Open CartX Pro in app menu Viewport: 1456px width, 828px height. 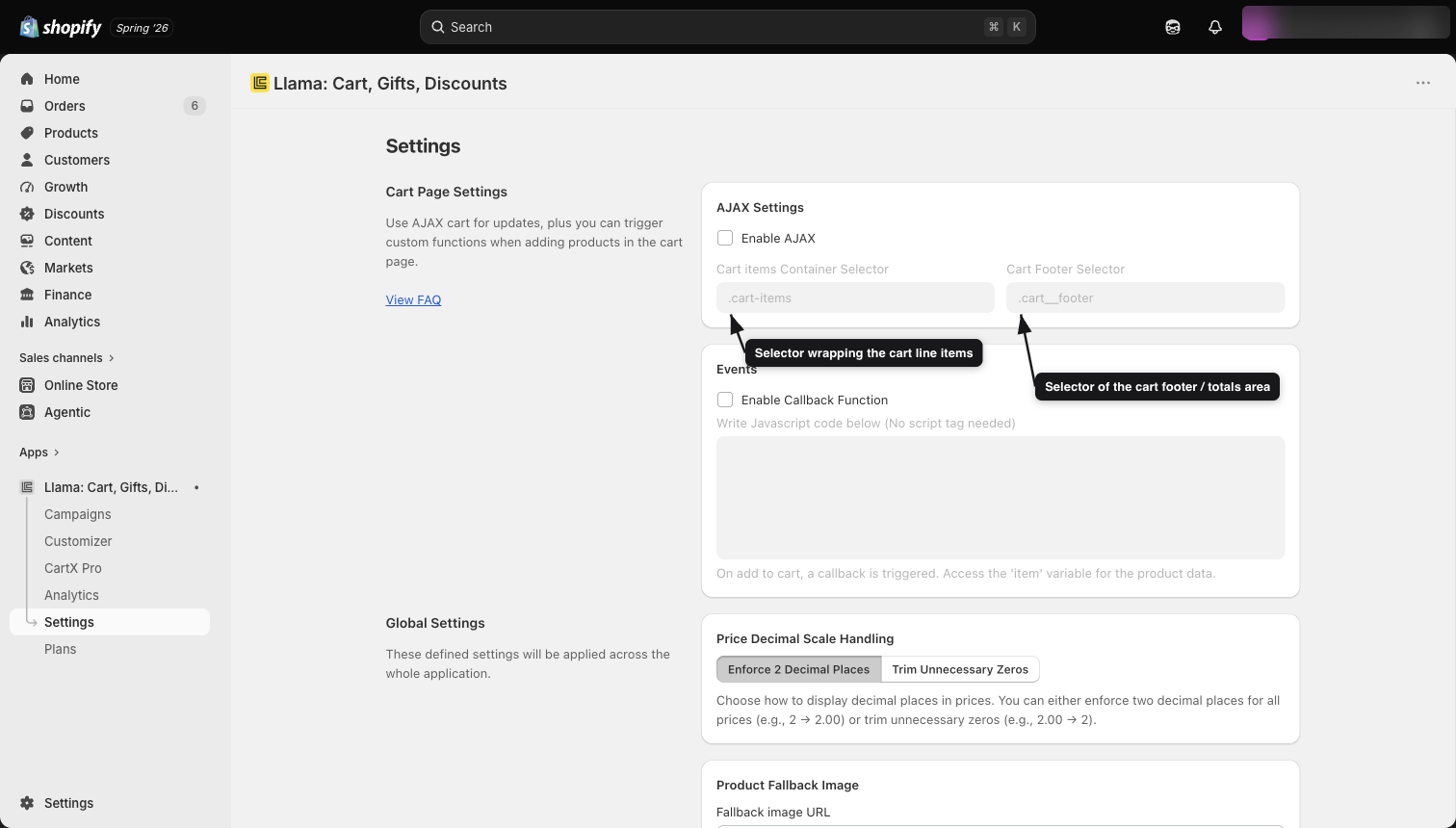tap(73, 568)
